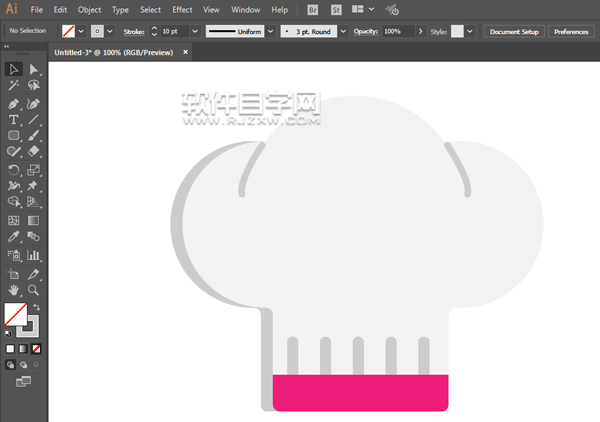The image size is (600, 422).
Task: Open the 3 pt. Round brush dropdown
Action: (x=343, y=32)
